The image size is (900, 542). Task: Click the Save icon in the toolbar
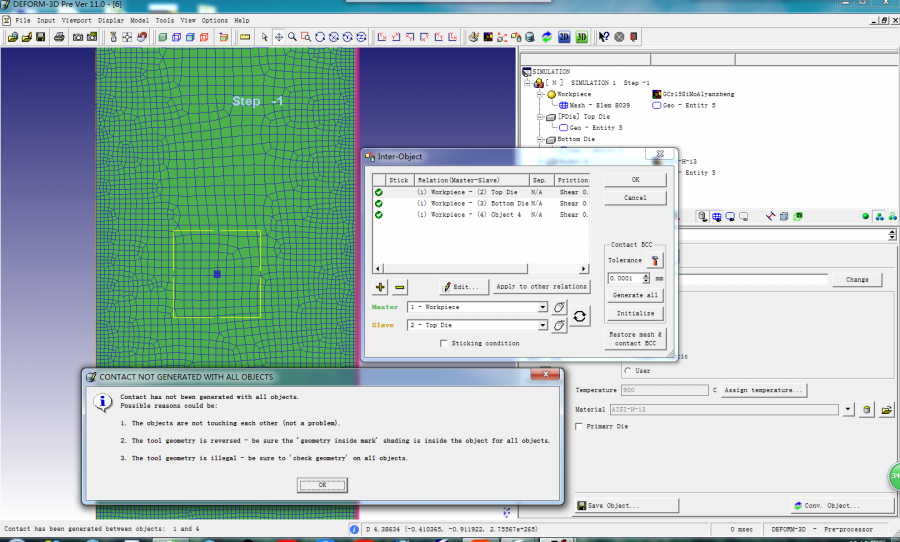pos(40,37)
